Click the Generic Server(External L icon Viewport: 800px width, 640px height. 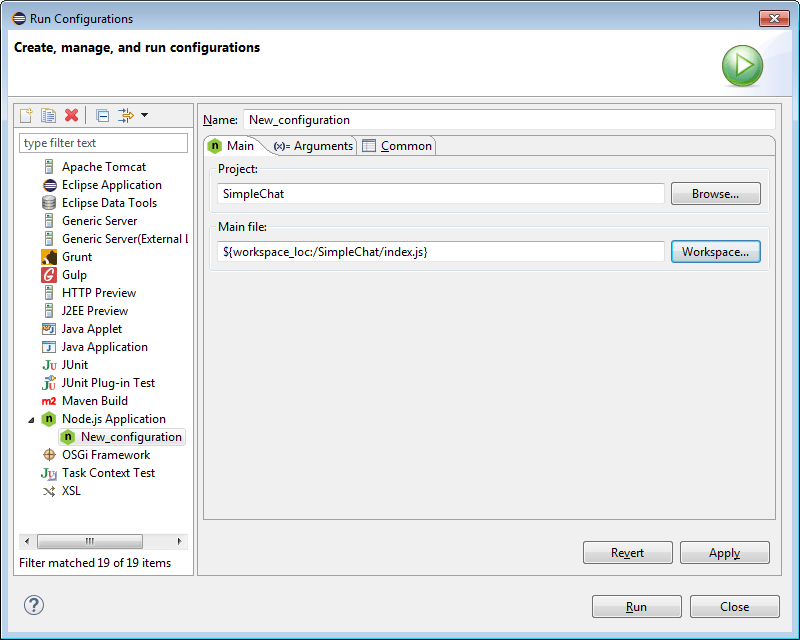pyautogui.click(x=48, y=239)
